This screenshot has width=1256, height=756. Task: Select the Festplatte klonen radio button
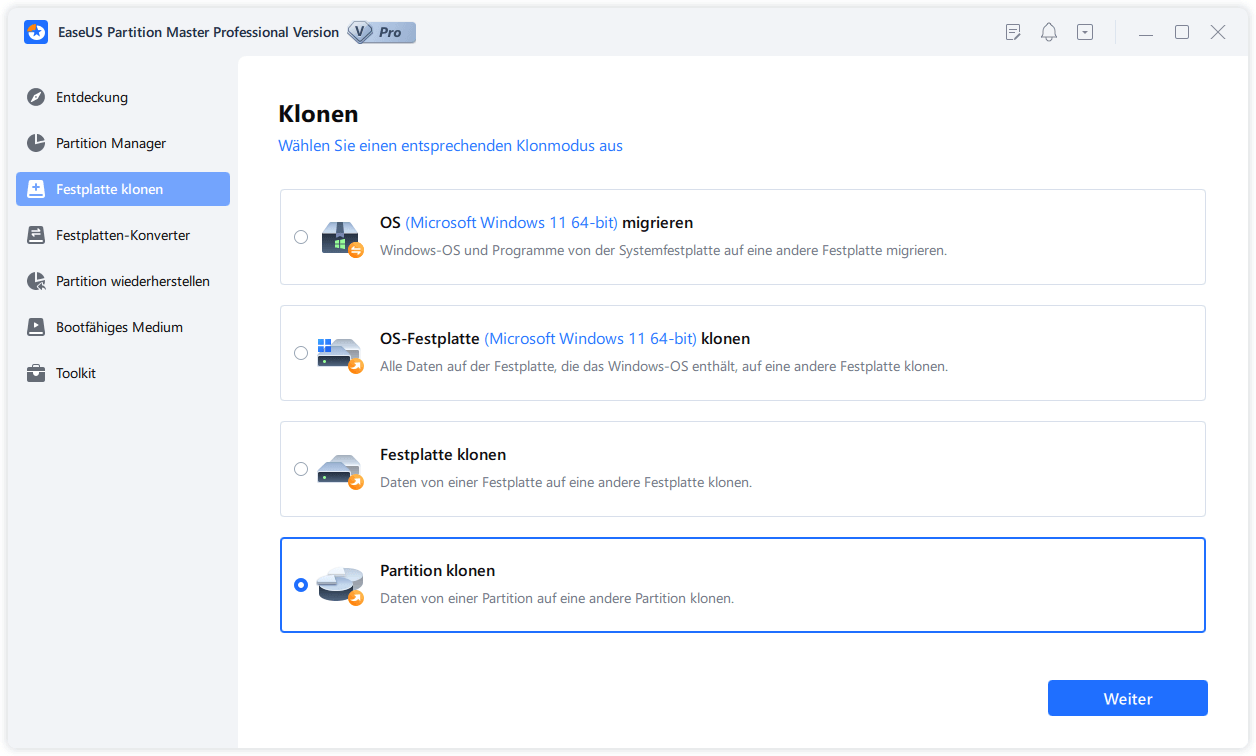click(x=301, y=469)
